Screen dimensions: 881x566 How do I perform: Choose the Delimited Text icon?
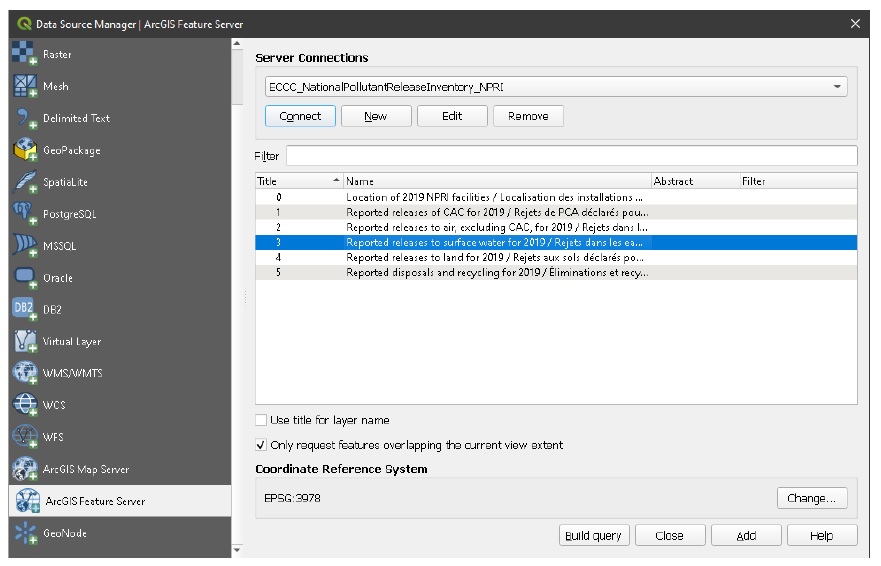24,117
